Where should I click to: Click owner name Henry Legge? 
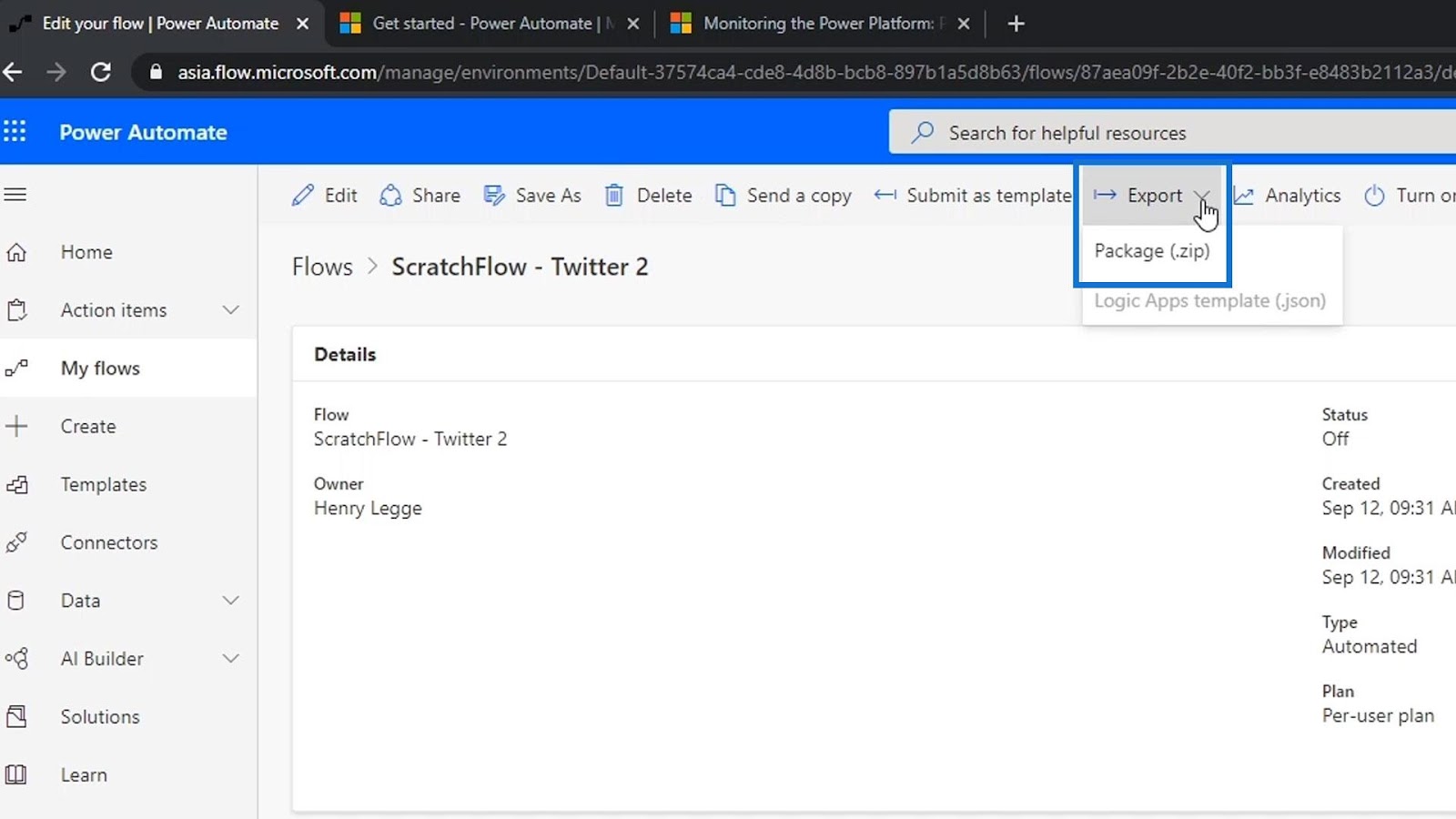368,509
